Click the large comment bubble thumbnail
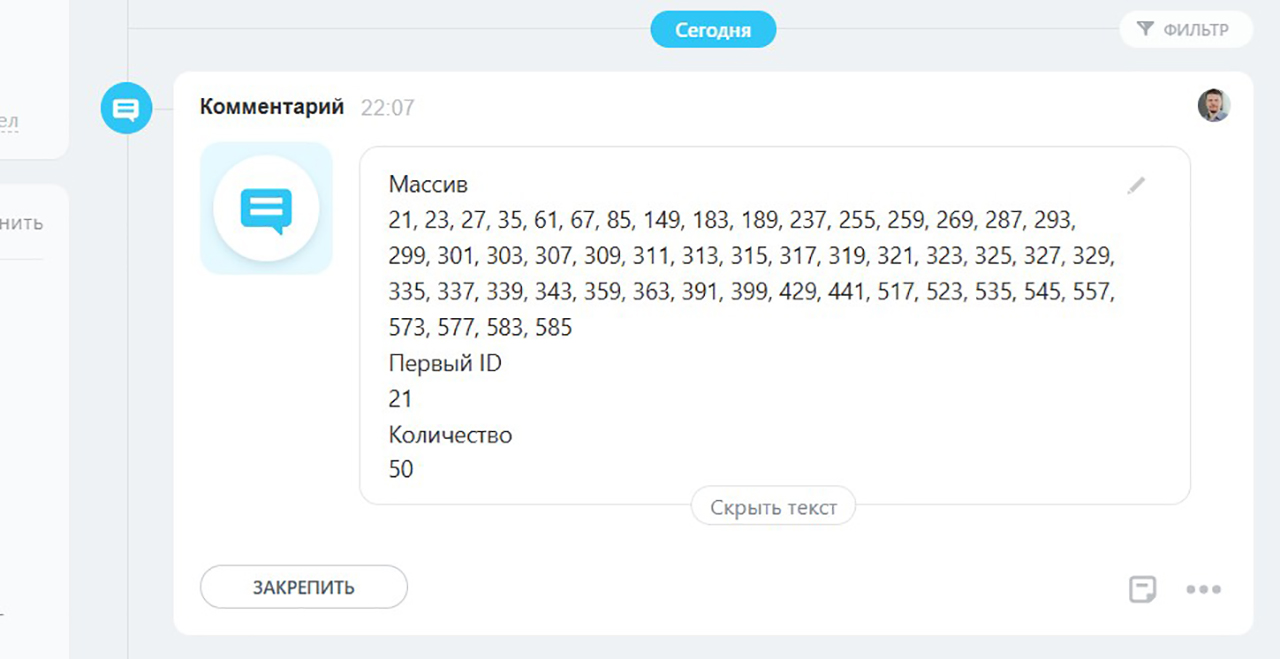Image resolution: width=1280 pixels, height=659 pixels. click(266, 209)
